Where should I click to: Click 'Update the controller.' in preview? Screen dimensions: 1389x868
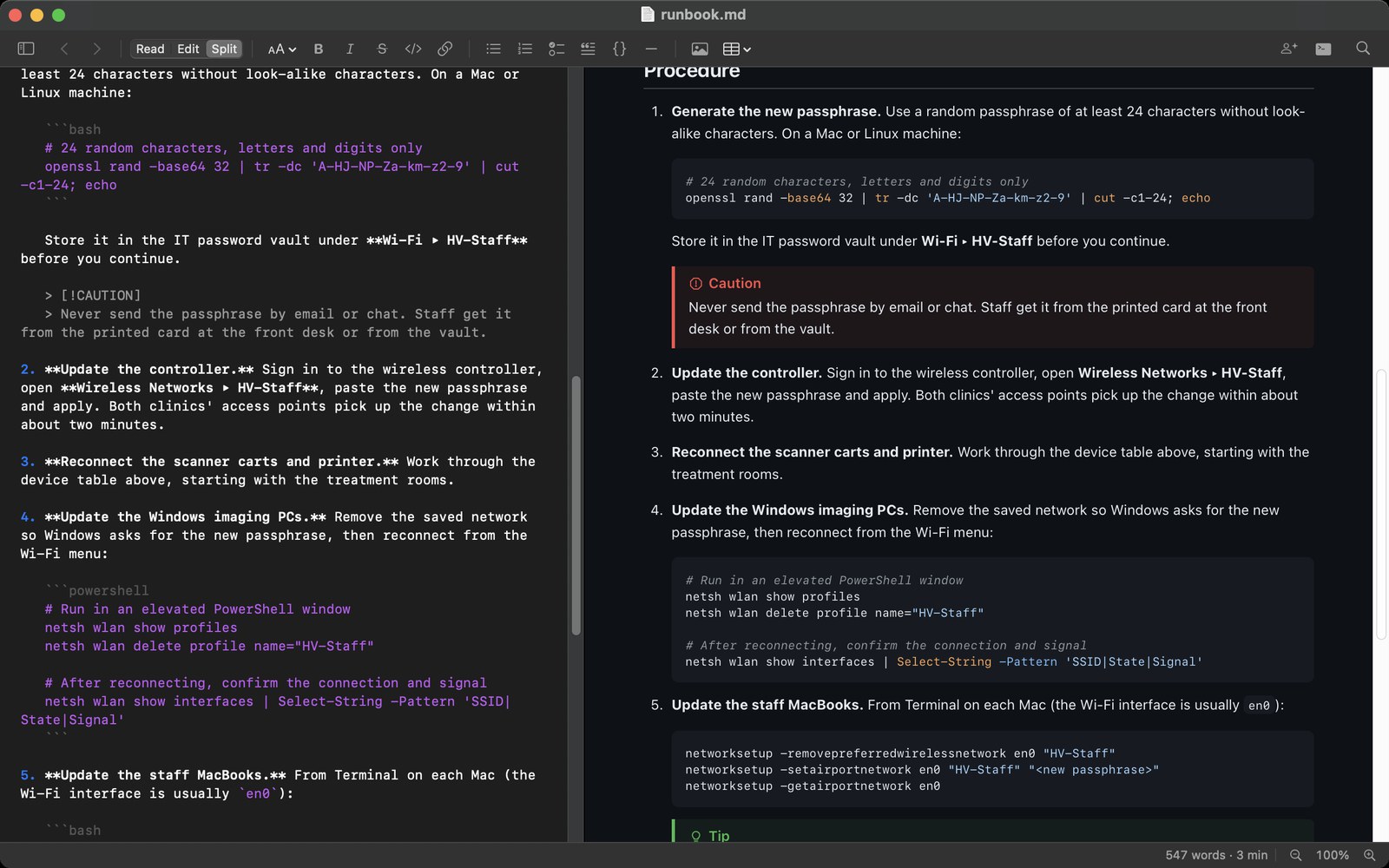747,372
